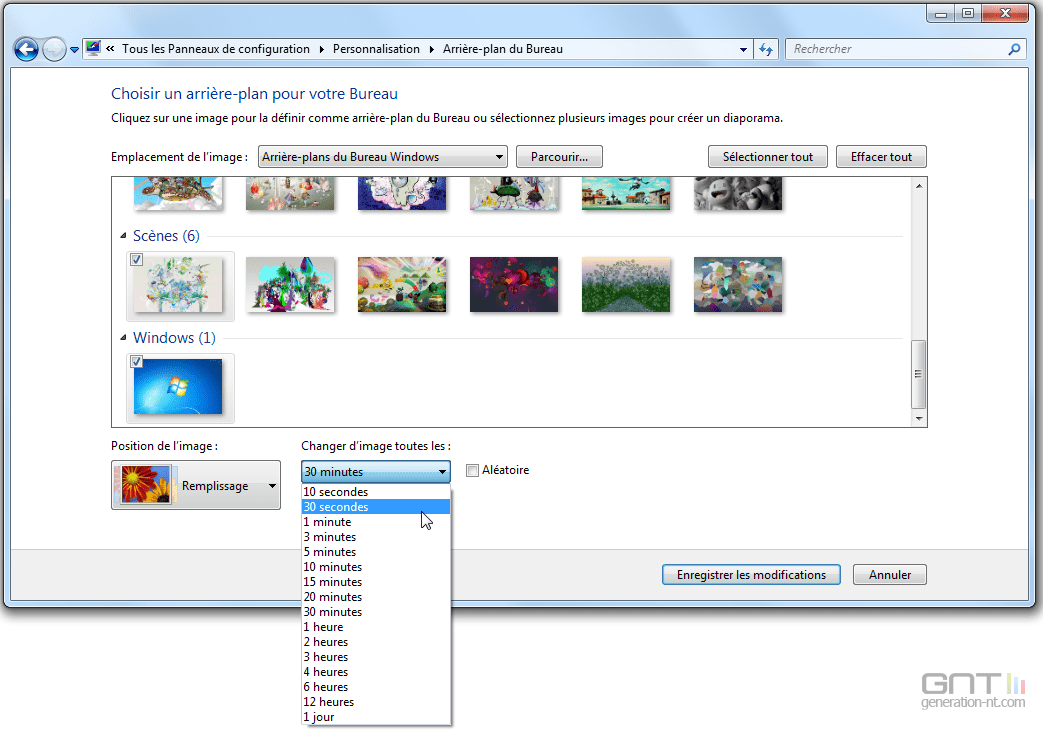Click the forward navigation arrow
This screenshot has width=1043, height=731.
(x=52, y=48)
